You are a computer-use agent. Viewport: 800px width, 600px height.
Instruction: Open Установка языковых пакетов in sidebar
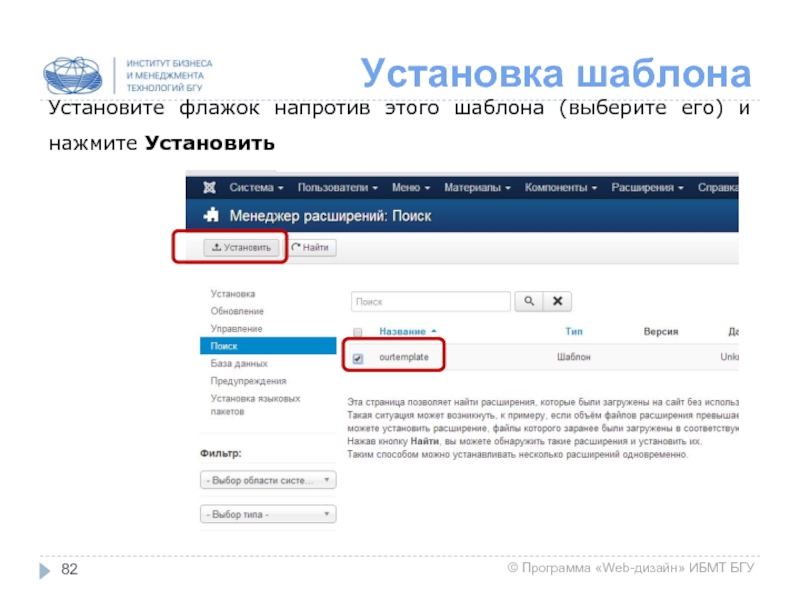point(255,405)
